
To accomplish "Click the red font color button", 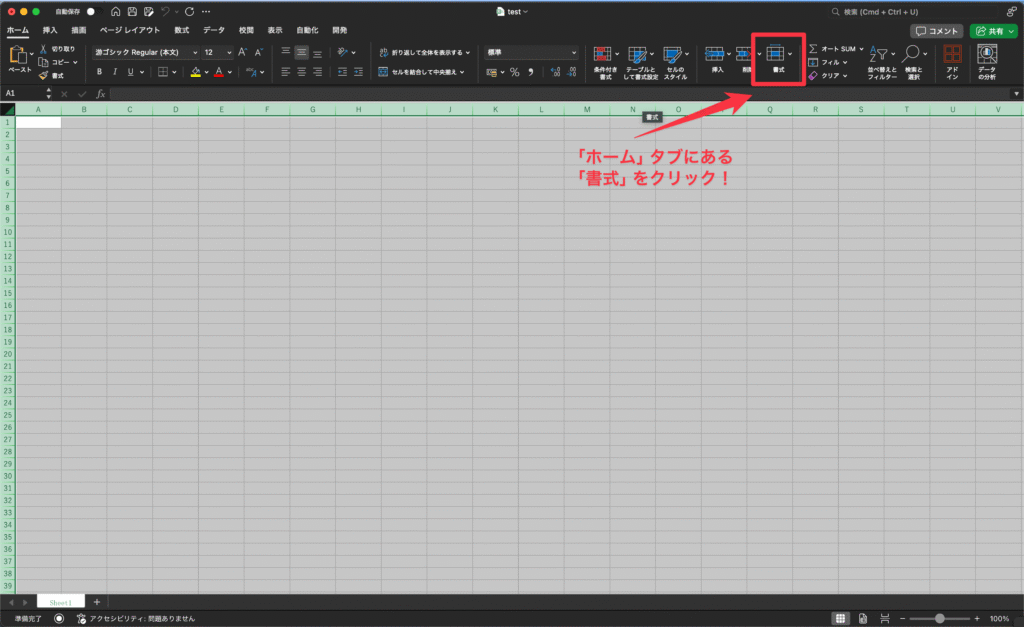I will [x=219, y=72].
